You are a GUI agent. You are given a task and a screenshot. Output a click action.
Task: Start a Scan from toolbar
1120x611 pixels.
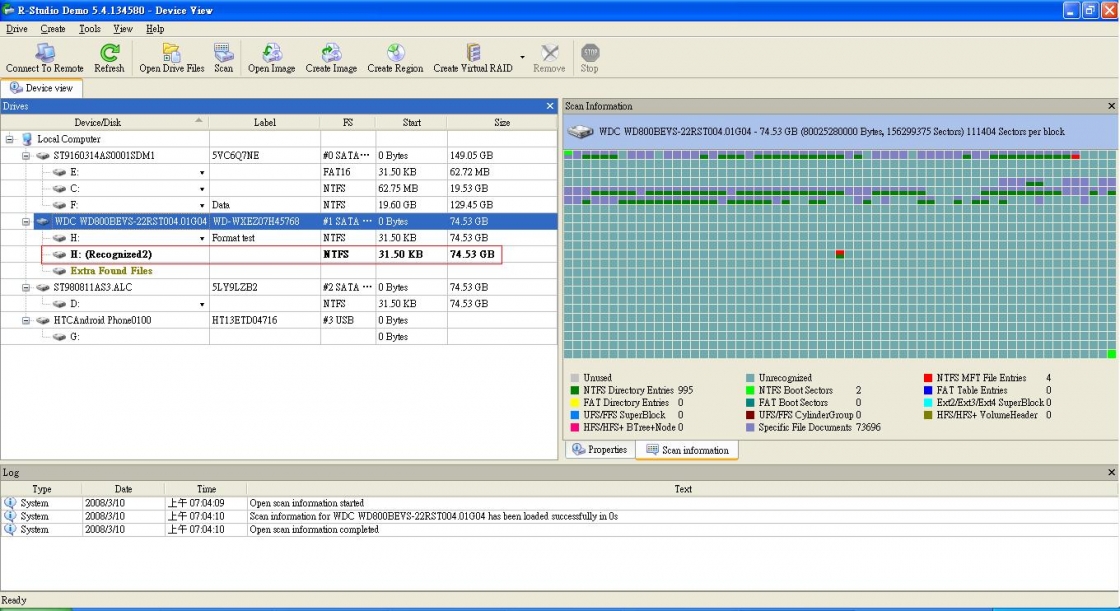[x=224, y=58]
